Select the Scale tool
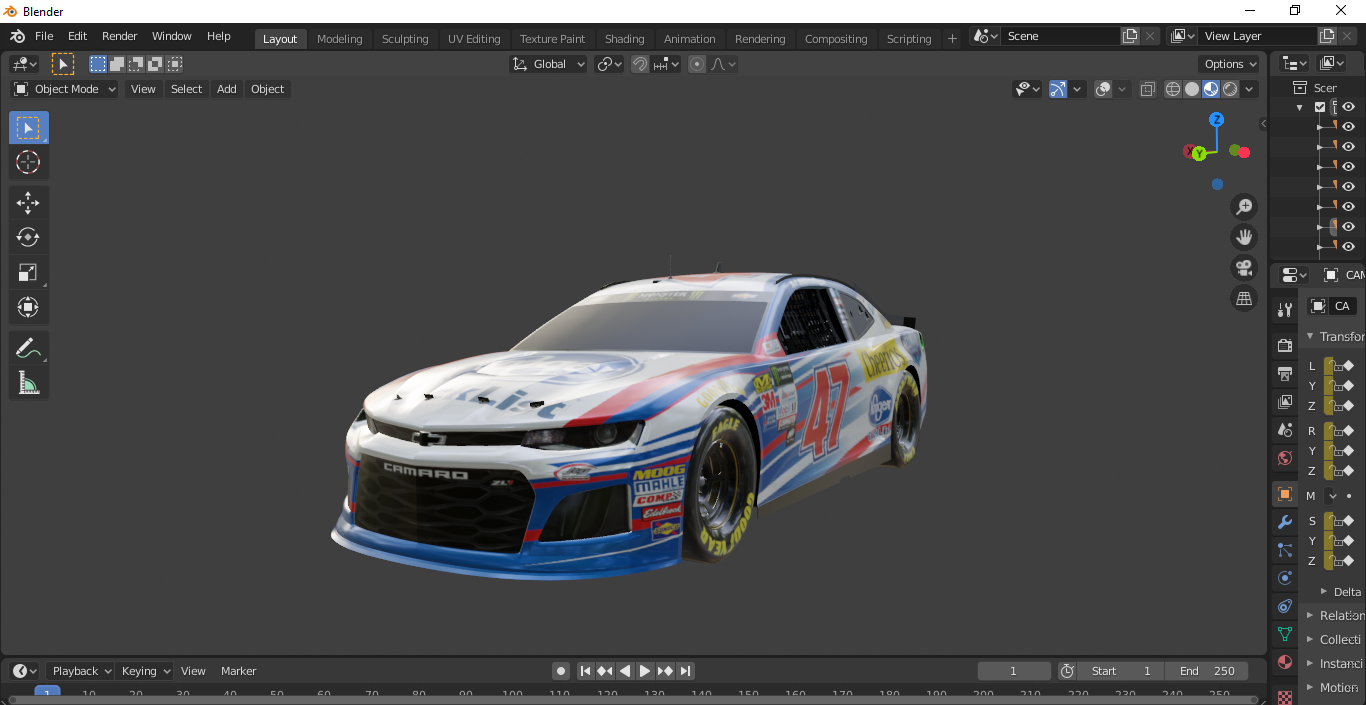The height and width of the screenshot is (705, 1366). pos(28,272)
